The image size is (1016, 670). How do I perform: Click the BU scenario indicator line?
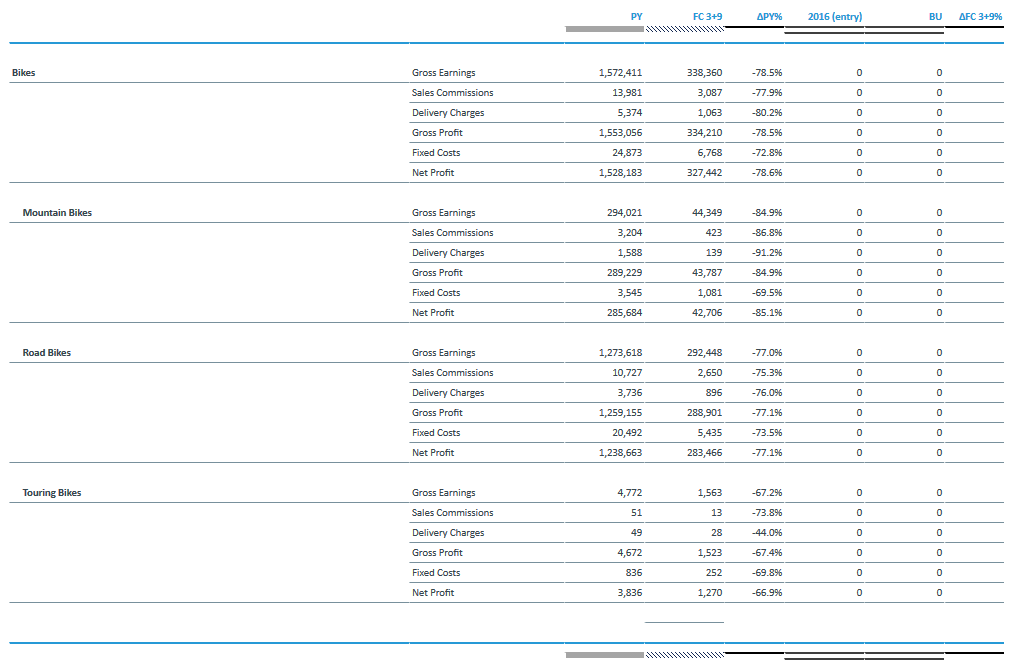pos(905,30)
